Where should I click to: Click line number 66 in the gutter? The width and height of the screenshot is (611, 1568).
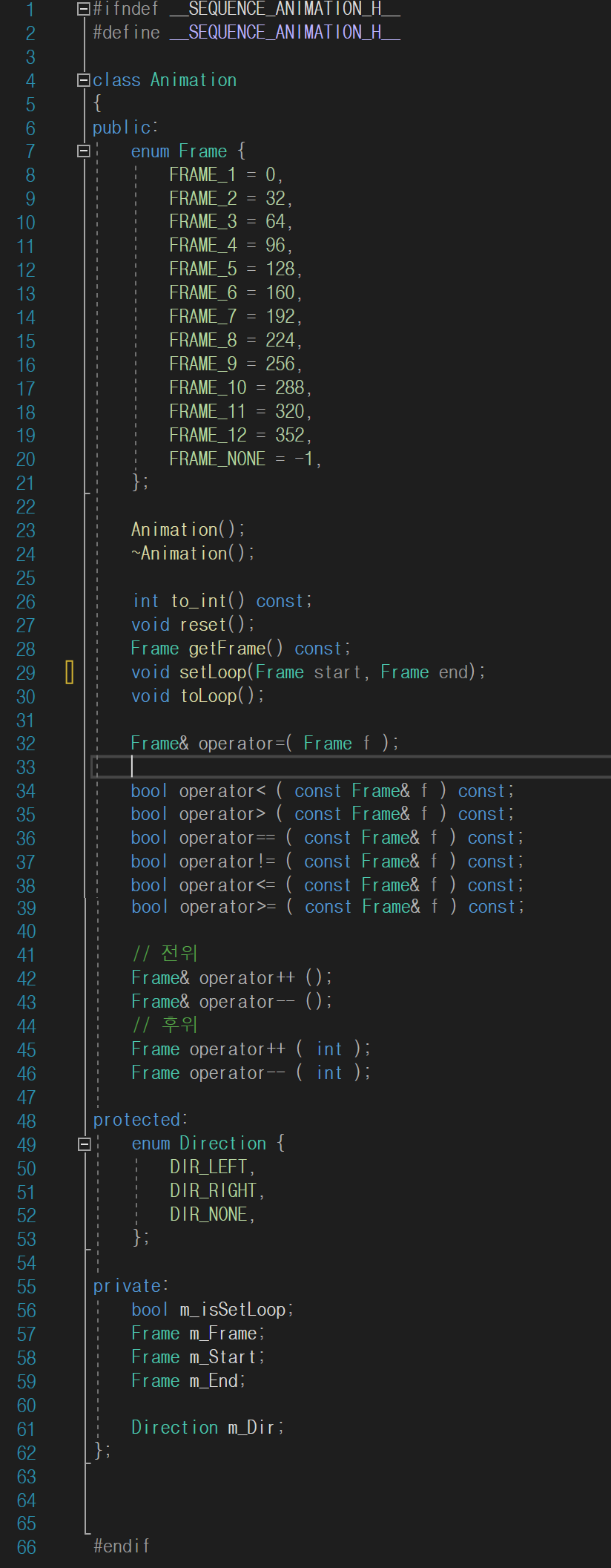[26, 1548]
